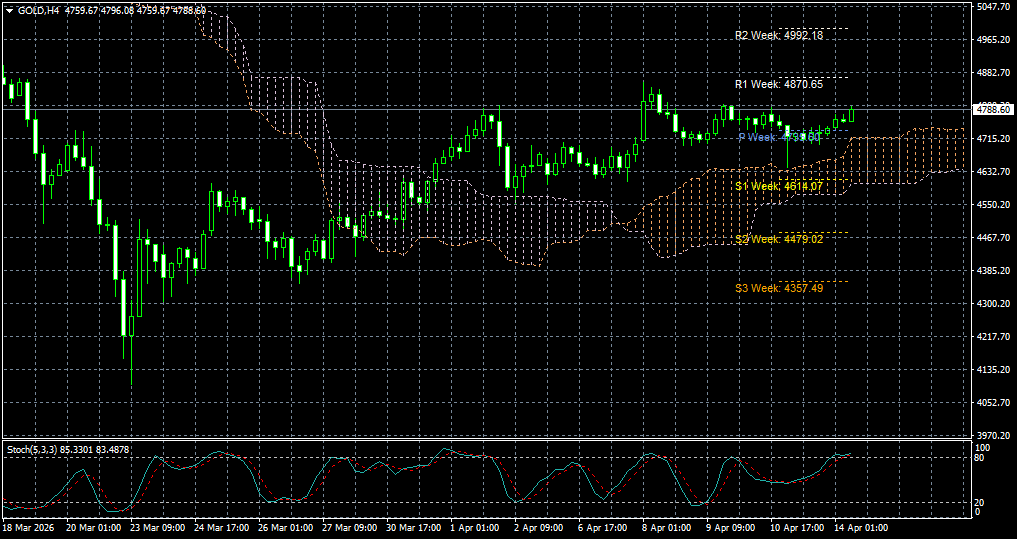Click 4715.20 on the price axis
This screenshot has height=539, width=1017.
(x=994, y=139)
